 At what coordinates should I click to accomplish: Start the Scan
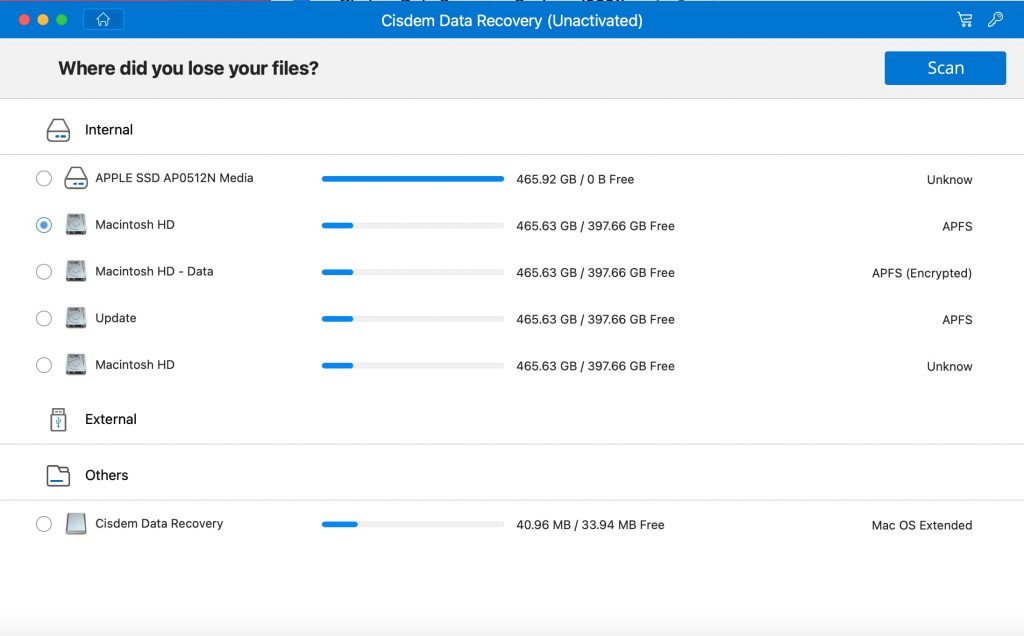945,68
